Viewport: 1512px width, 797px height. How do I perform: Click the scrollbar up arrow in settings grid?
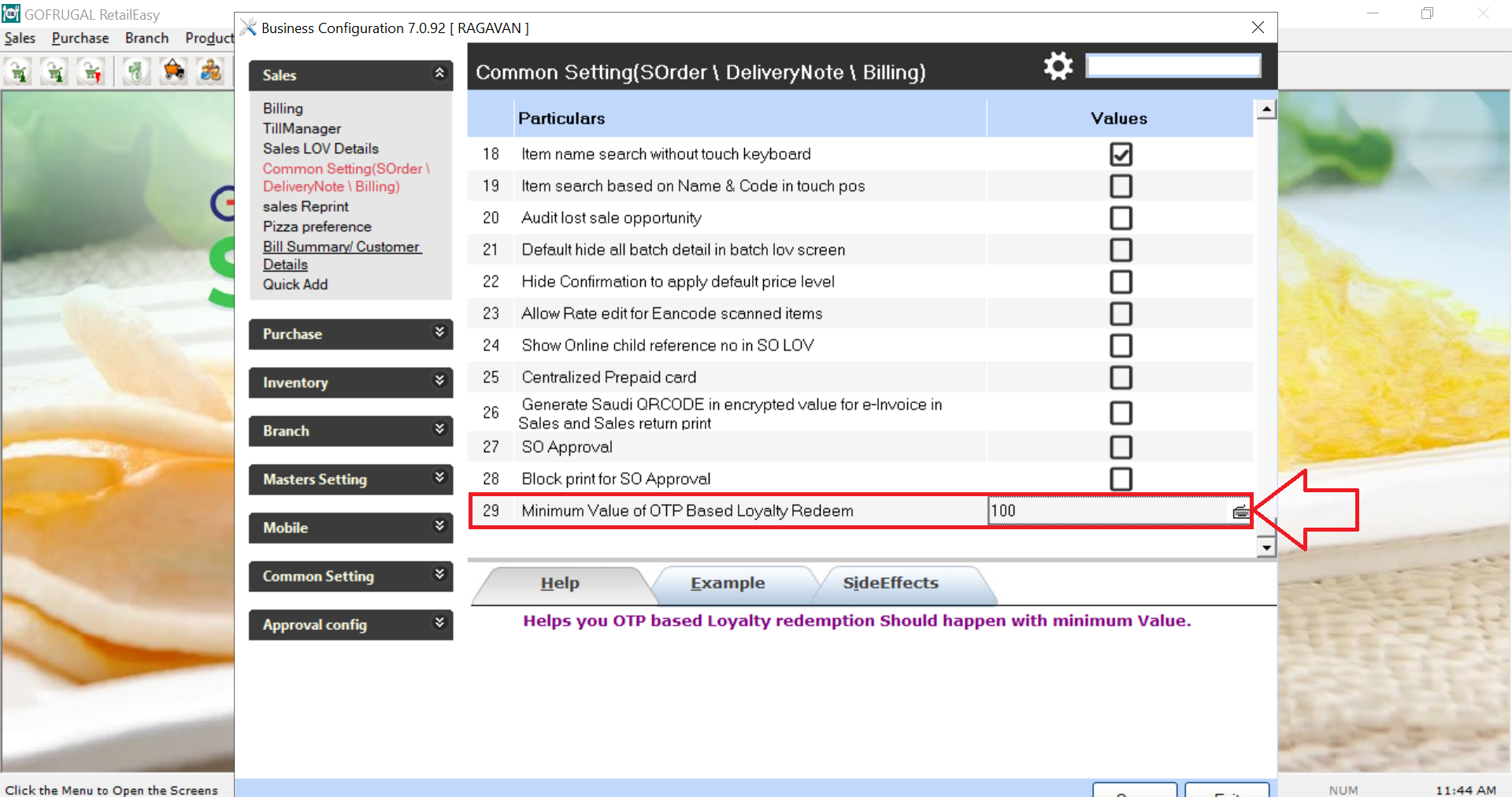pos(1266,109)
